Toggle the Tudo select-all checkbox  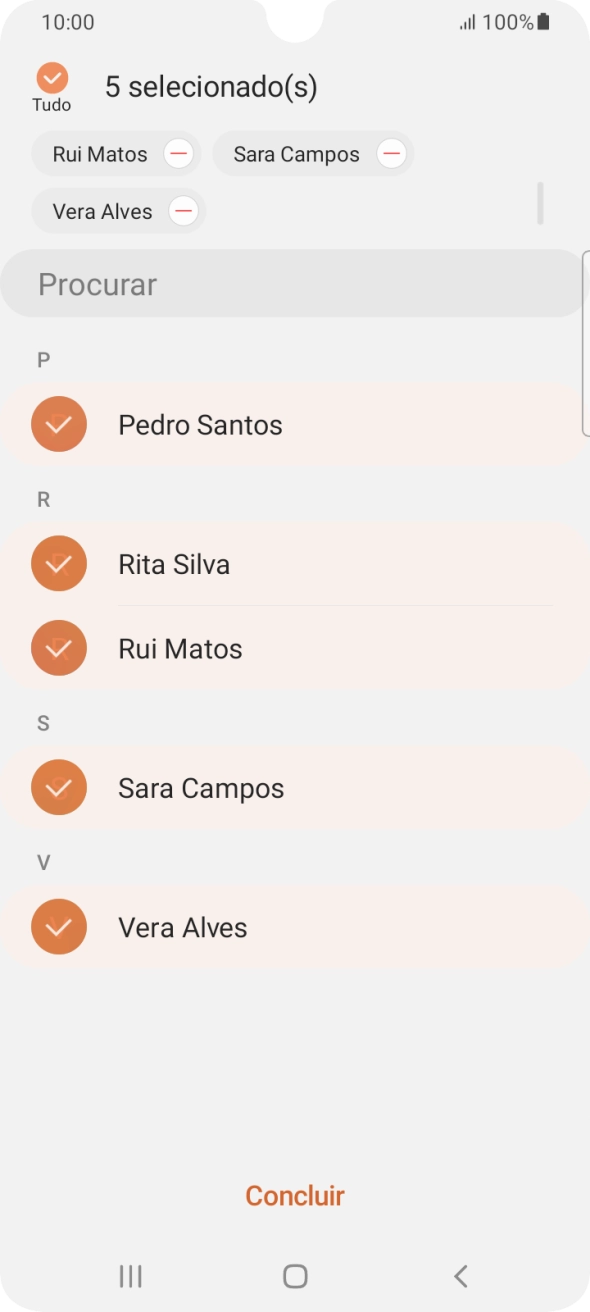pyautogui.click(x=52, y=77)
